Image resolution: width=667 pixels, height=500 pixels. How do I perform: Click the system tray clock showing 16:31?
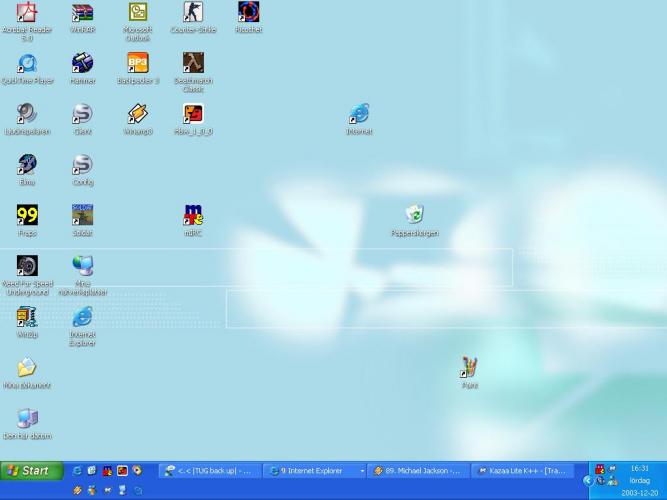click(x=639, y=468)
